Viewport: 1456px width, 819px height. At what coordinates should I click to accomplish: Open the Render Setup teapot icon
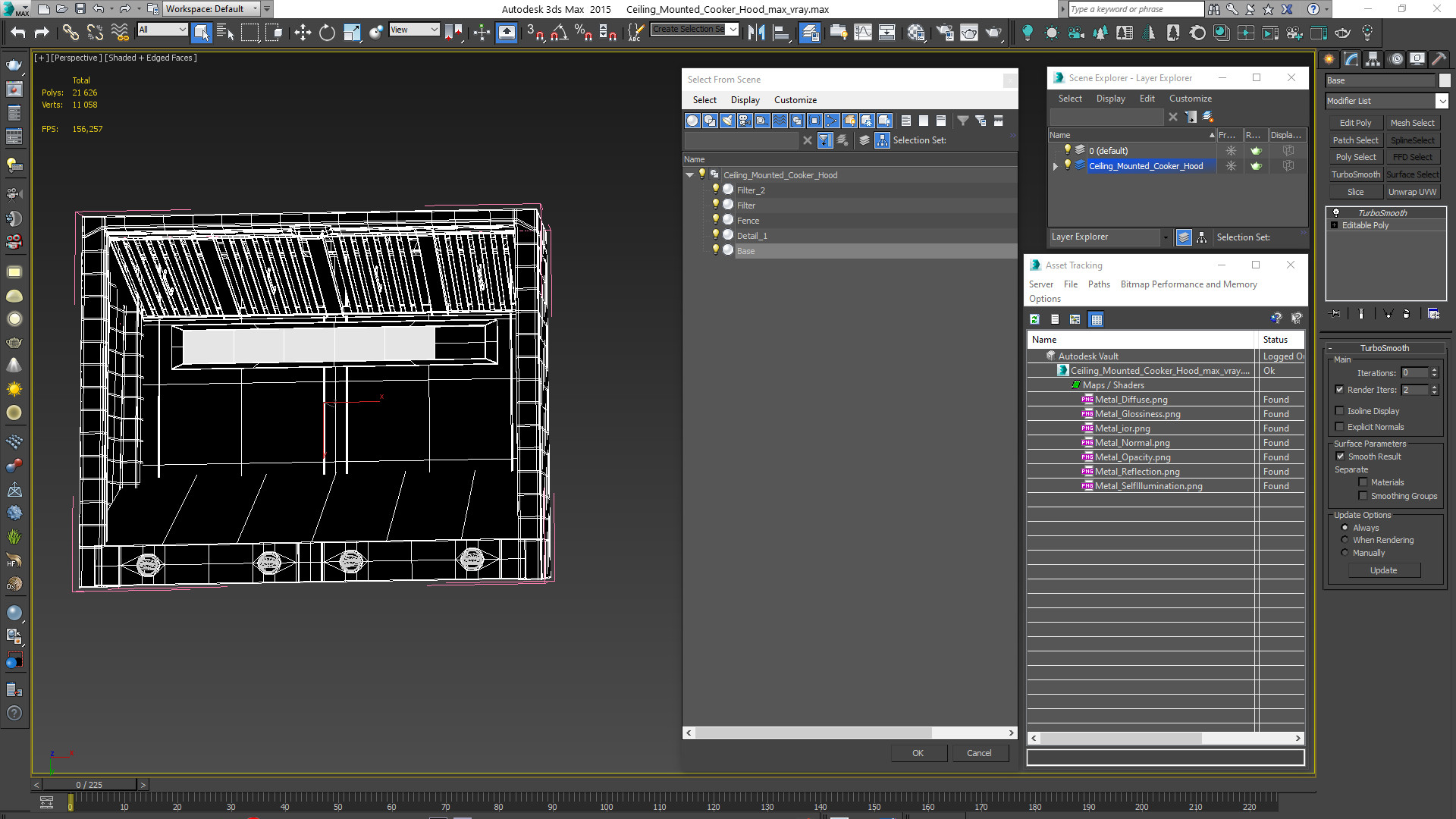coord(945,32)
